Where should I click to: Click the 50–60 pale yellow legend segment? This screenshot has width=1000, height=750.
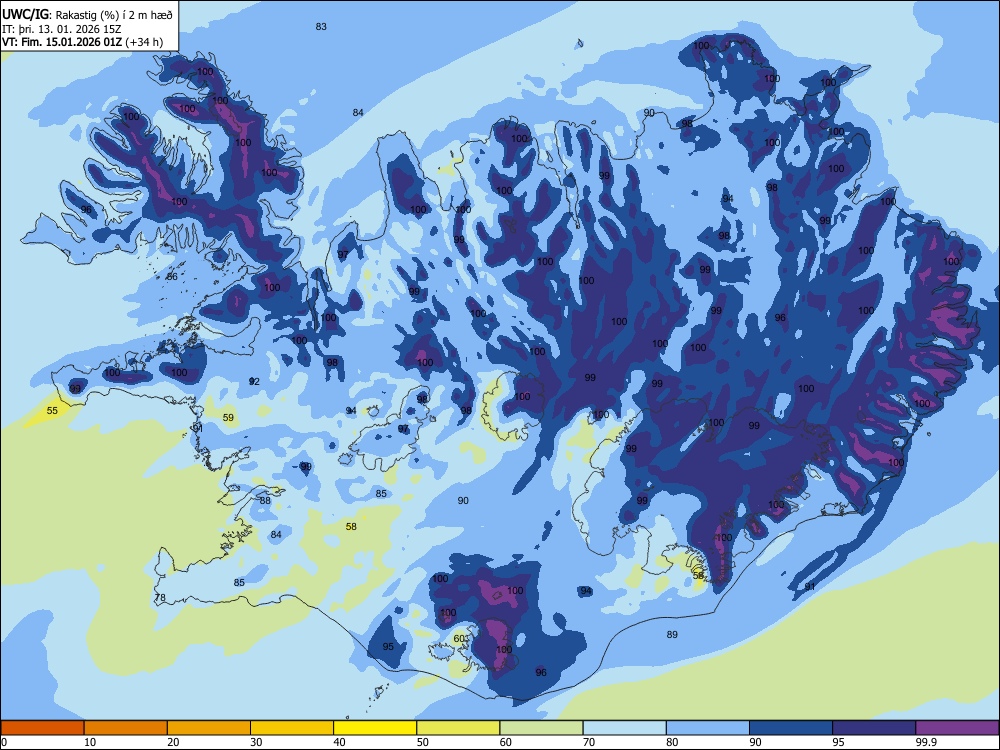[458, 728]
